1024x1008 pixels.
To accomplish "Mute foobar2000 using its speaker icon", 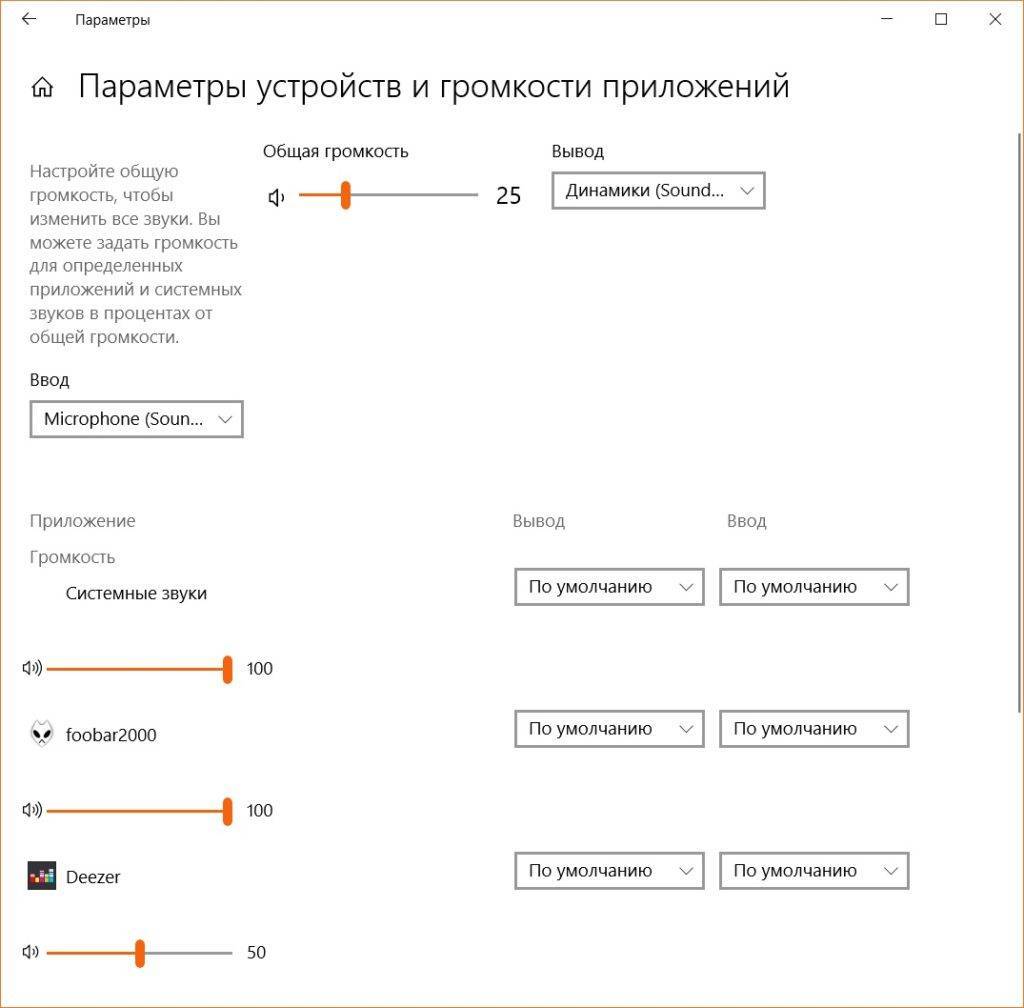I will tap(32, 811).
